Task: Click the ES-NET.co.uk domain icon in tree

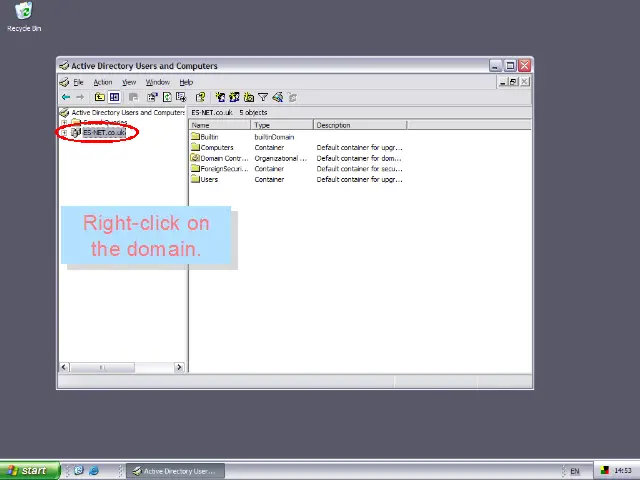Action: coord(76,132)
